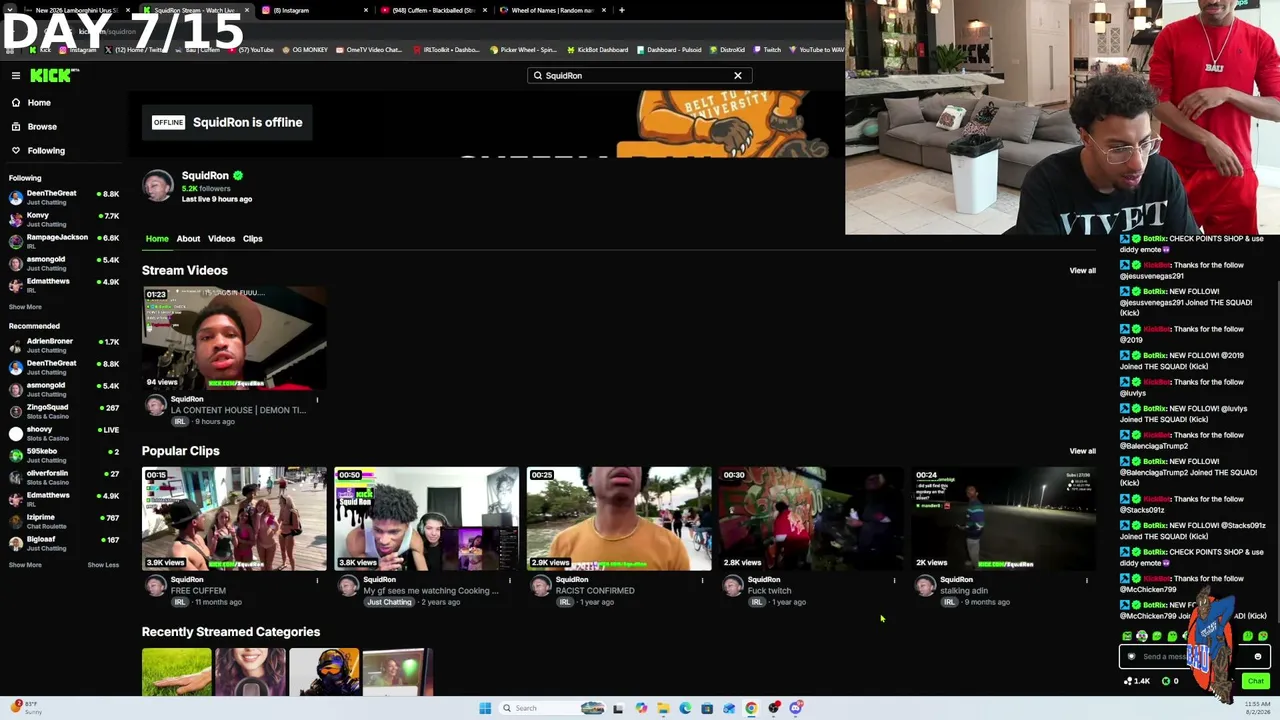Switch to the Clips tab
1280x720 pixels.
click(252, 239)
